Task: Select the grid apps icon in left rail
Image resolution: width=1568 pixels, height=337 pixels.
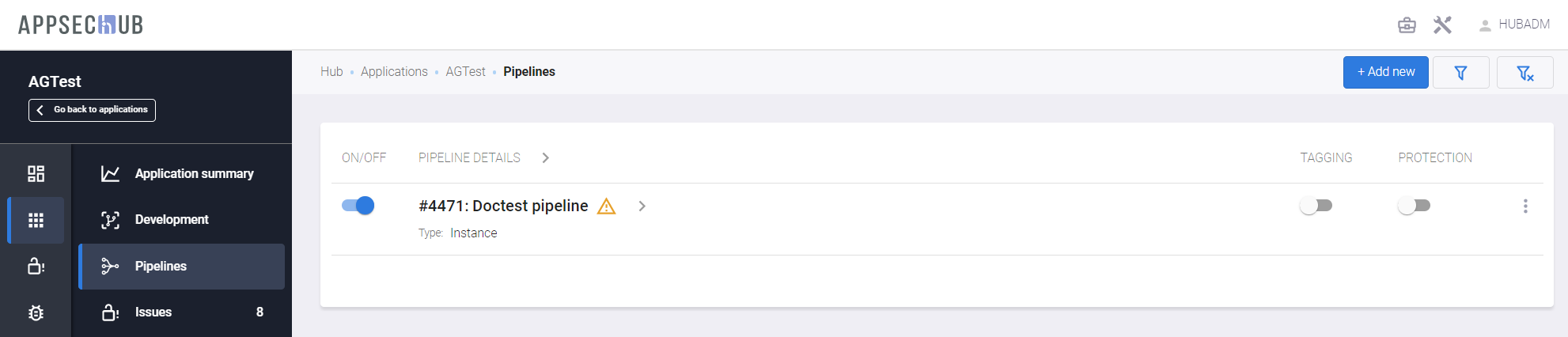Action: [x=36, y=220]
